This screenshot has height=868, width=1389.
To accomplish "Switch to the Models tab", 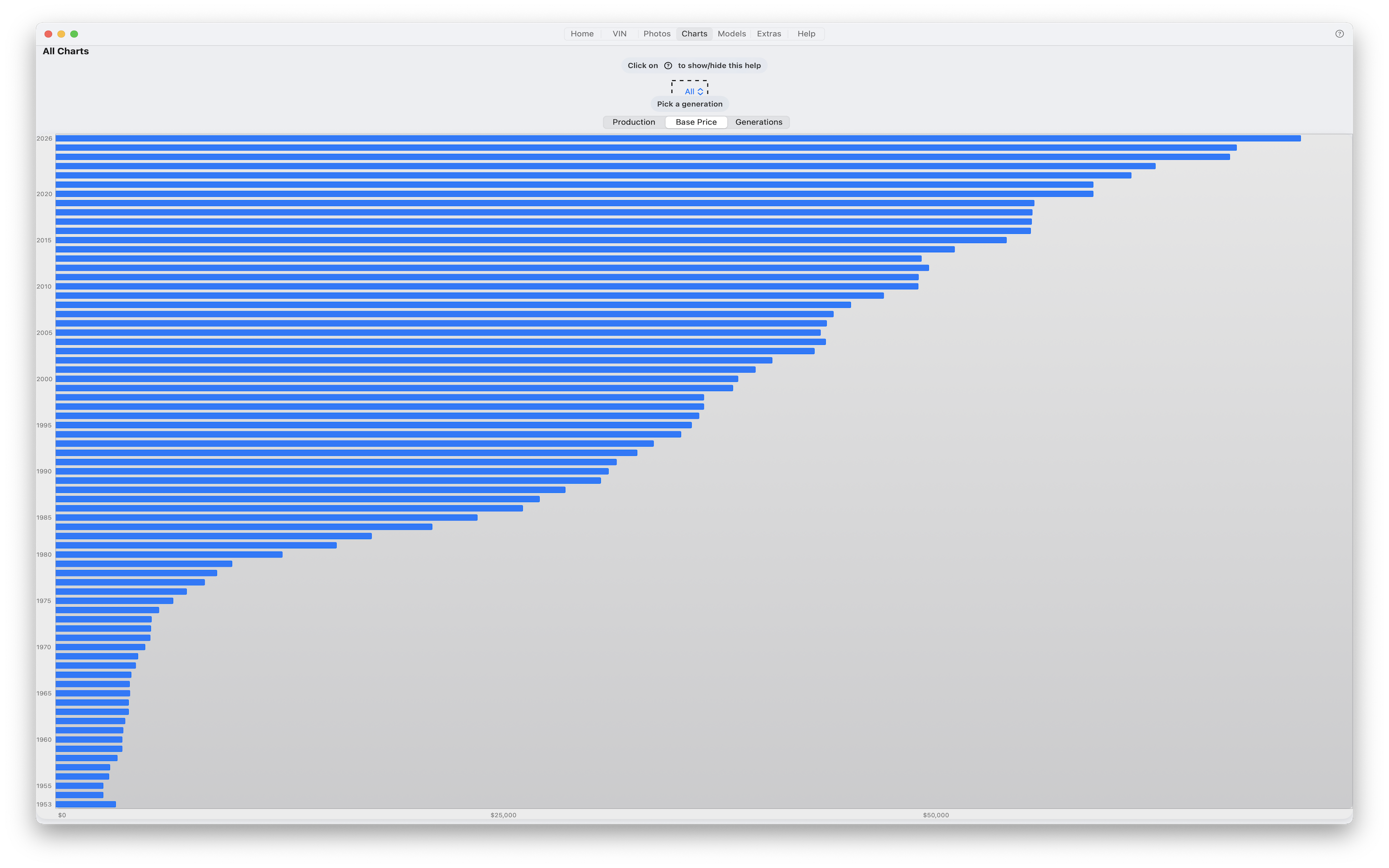I will click(x=731, y=34).
